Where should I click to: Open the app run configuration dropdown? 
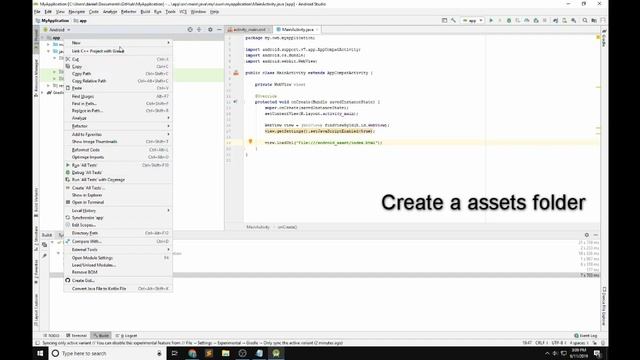473,20
